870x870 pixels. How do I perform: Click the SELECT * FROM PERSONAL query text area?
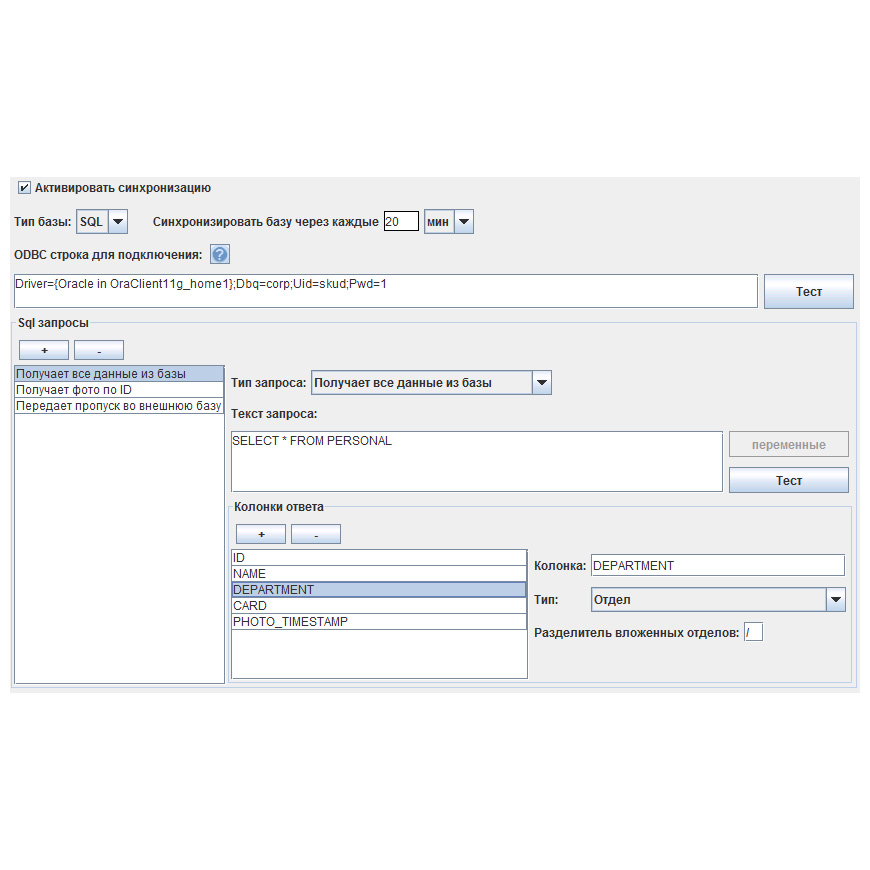click(475, 461)
